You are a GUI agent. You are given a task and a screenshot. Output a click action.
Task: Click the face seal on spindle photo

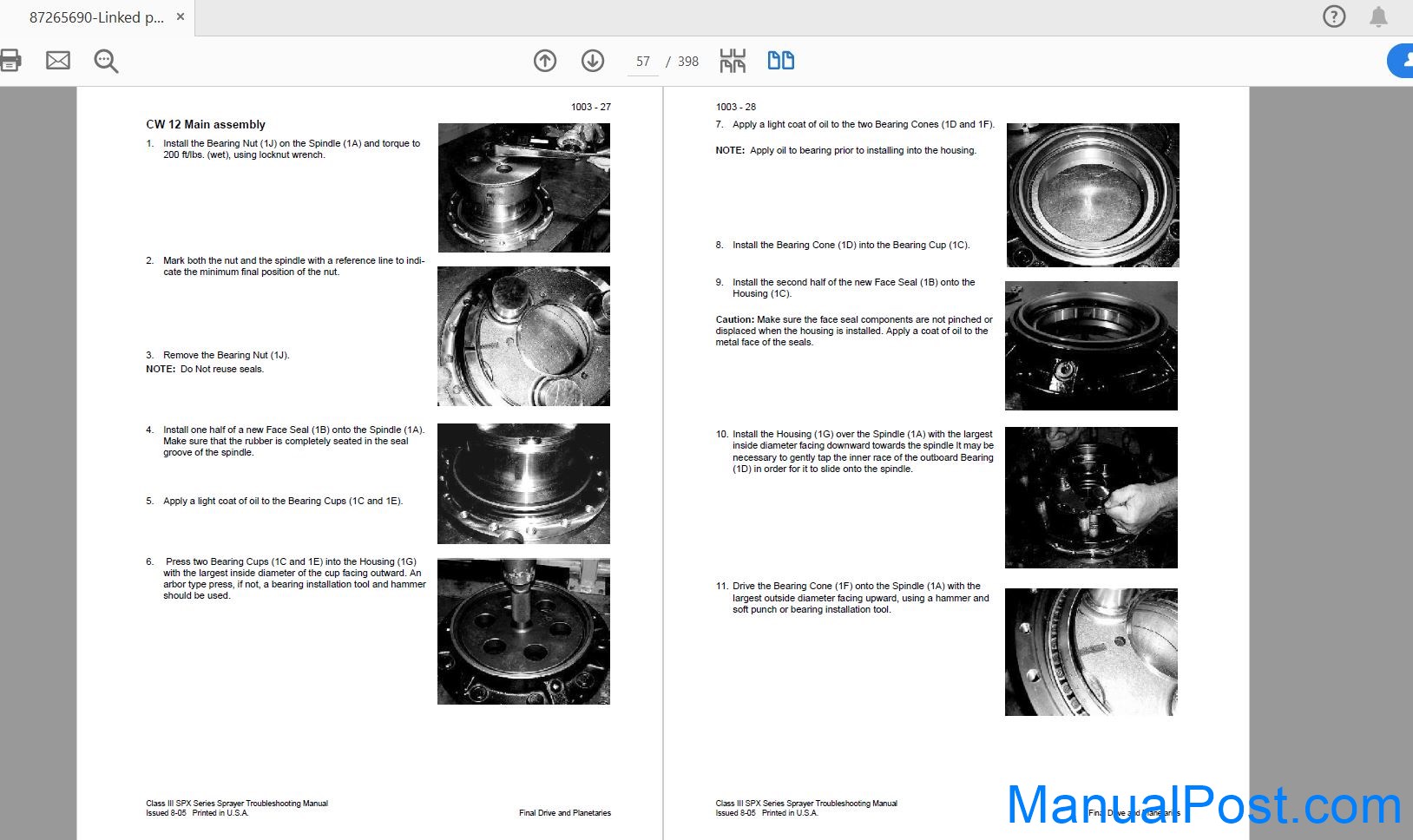click(524, 483)
